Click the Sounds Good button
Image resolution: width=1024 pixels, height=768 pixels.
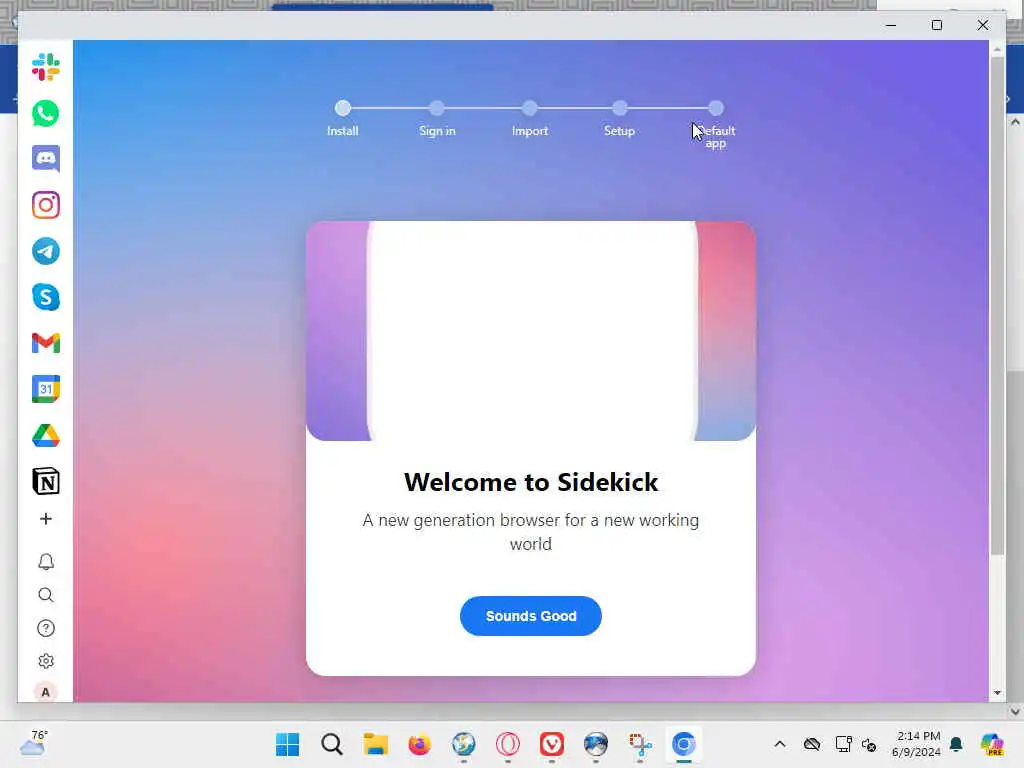[531, 616]
